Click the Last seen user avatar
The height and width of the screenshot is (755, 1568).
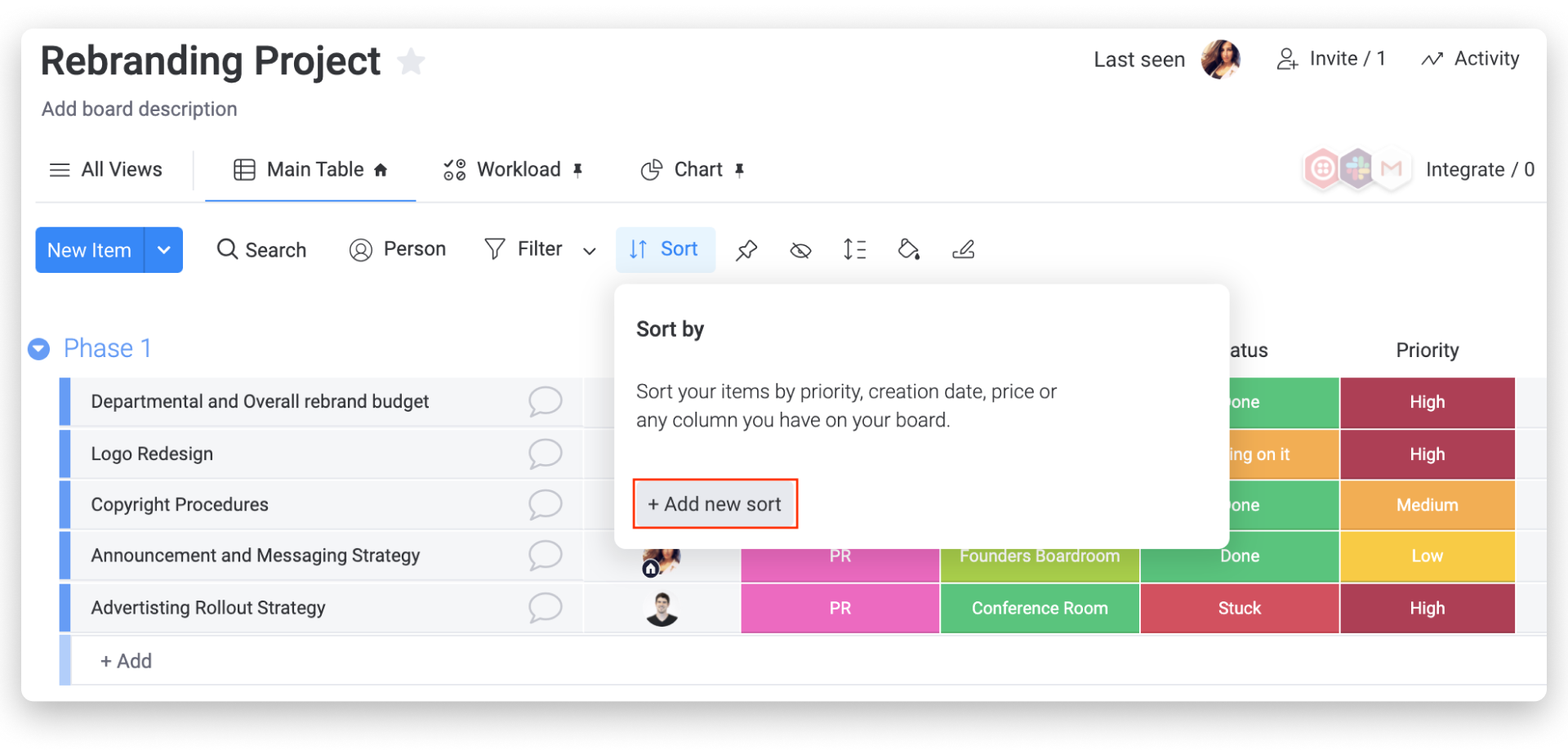[x=1220, y=59]
